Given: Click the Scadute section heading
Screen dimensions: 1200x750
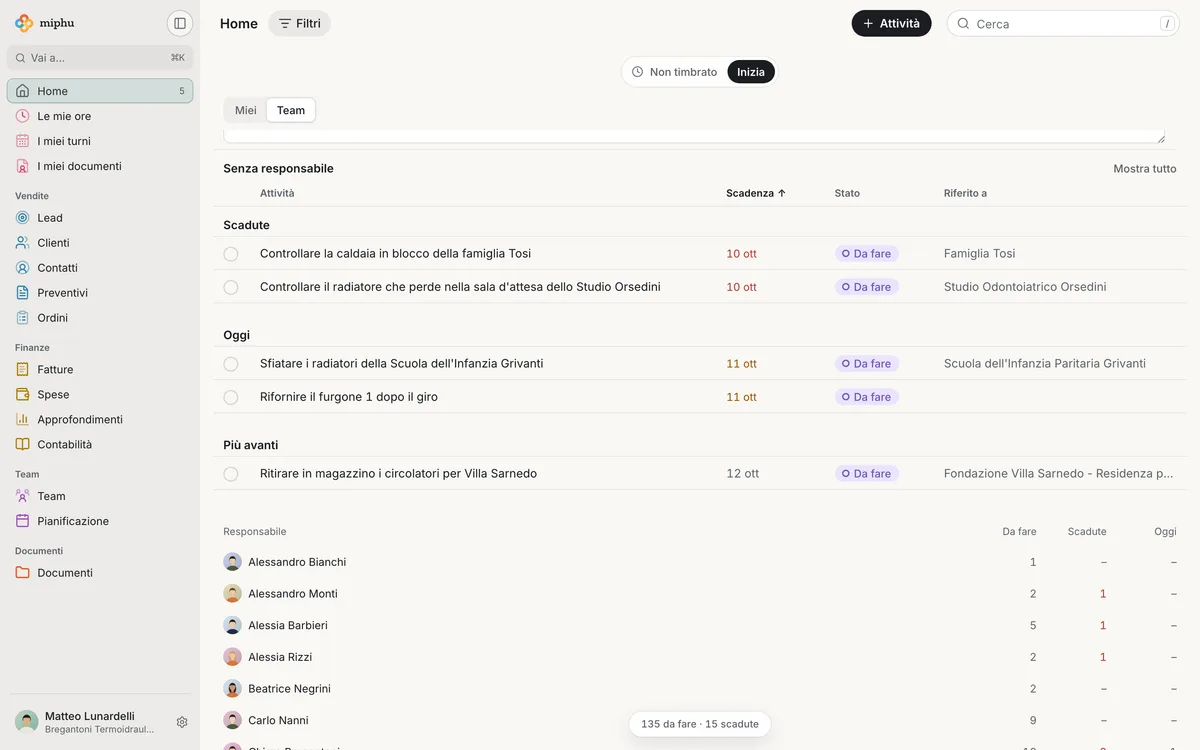Looking at the screenshot, I should pos(246,225).
